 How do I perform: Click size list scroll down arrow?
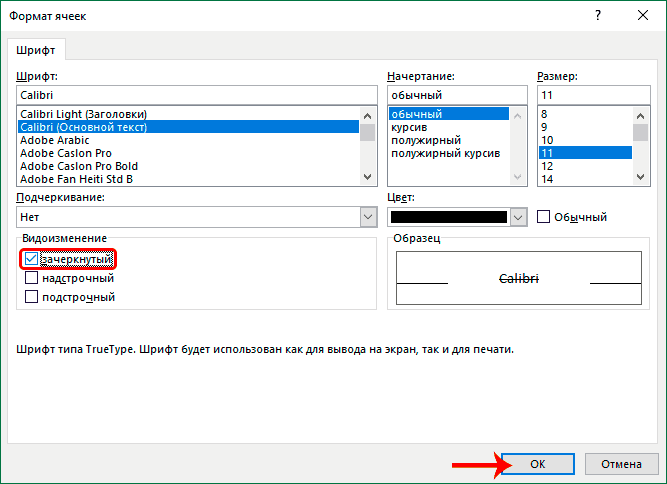pyautogui.click(x=641, y=177)
